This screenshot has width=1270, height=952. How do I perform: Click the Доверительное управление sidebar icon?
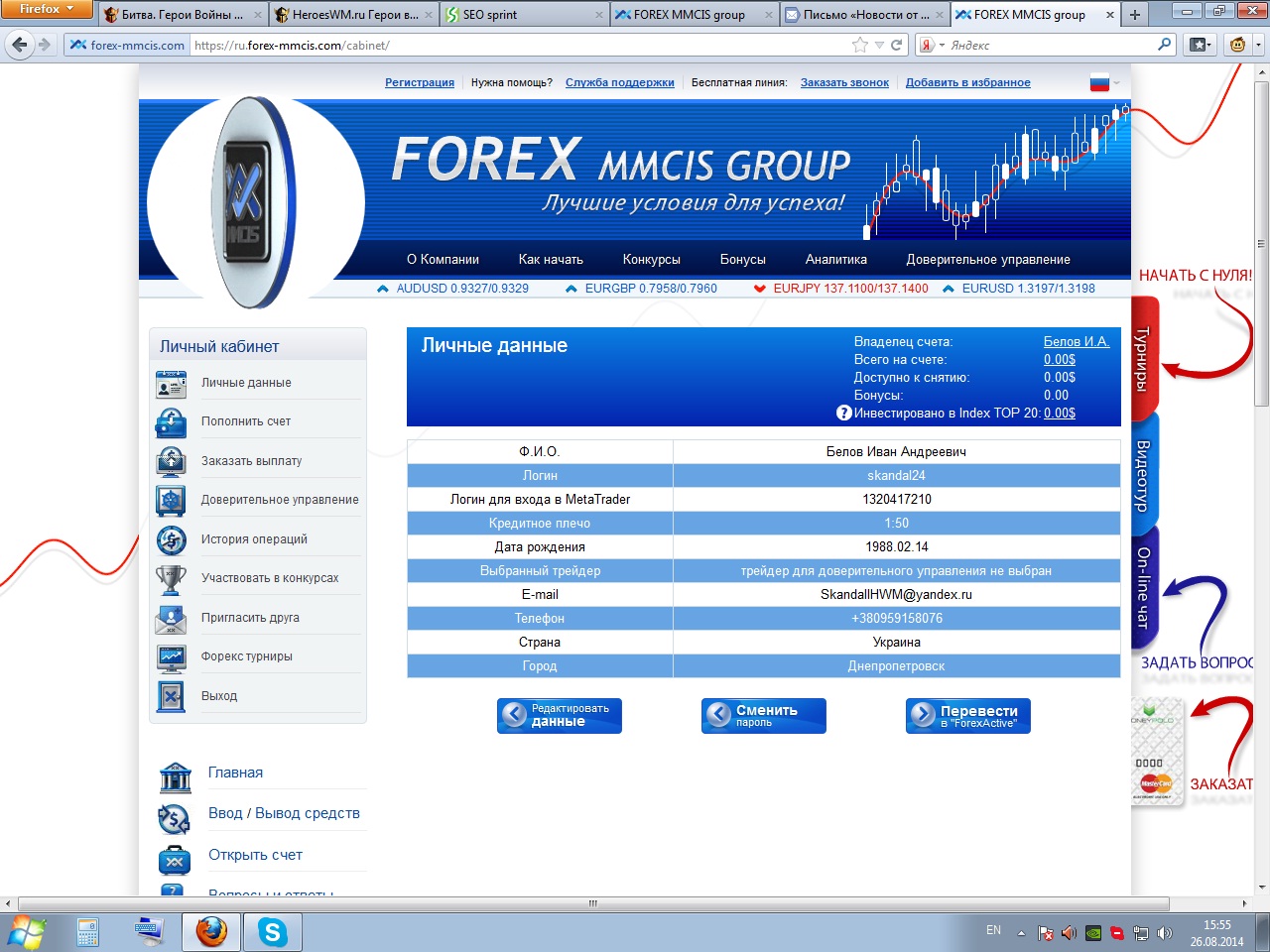[171, 501]
